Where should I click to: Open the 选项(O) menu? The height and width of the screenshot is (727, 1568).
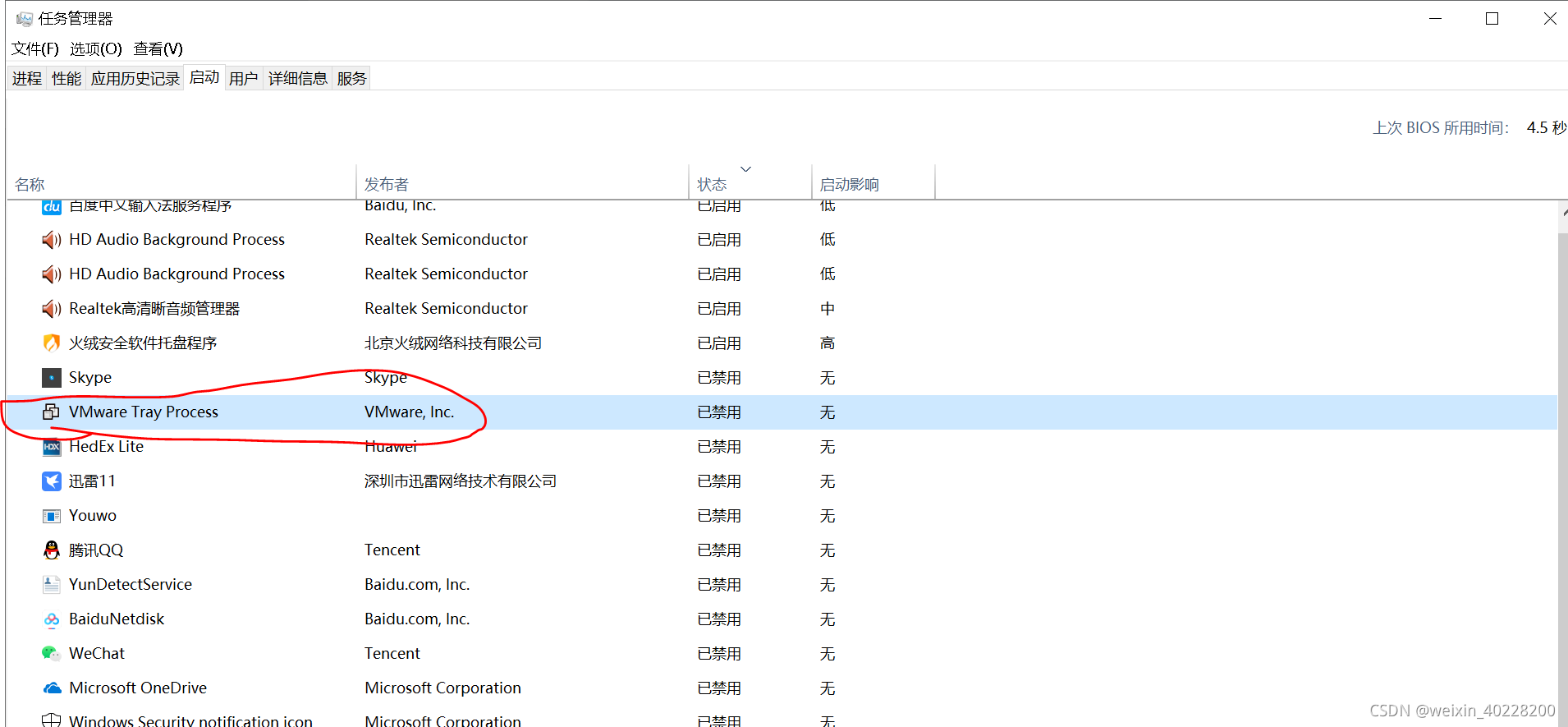click(x=96, y=49)
